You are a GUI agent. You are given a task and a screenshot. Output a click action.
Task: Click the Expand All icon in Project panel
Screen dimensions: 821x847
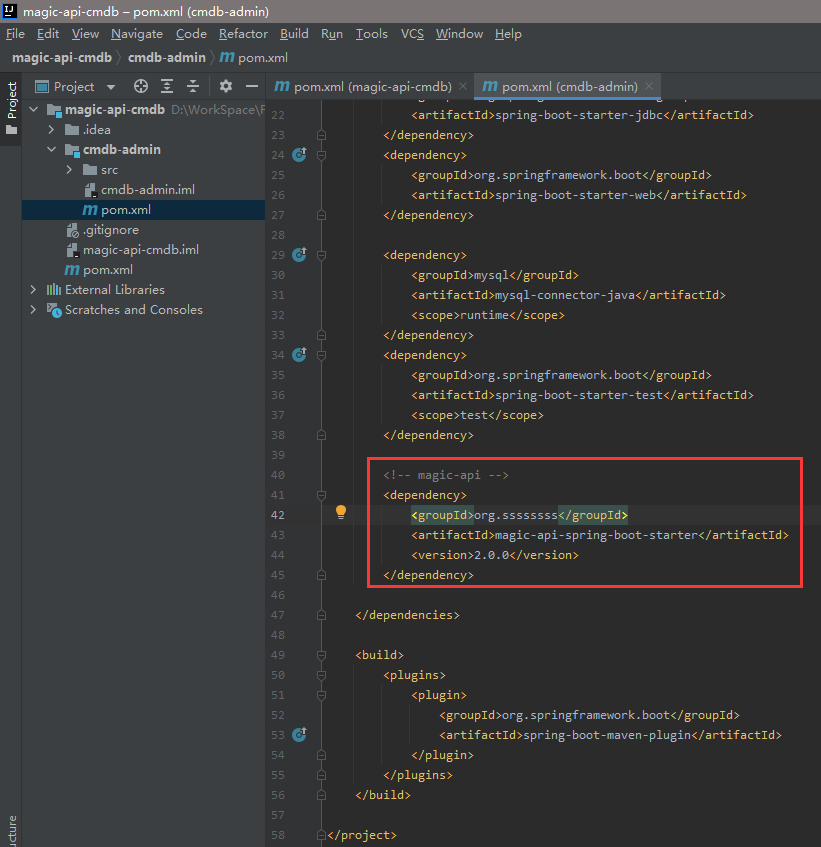(167, 86)
